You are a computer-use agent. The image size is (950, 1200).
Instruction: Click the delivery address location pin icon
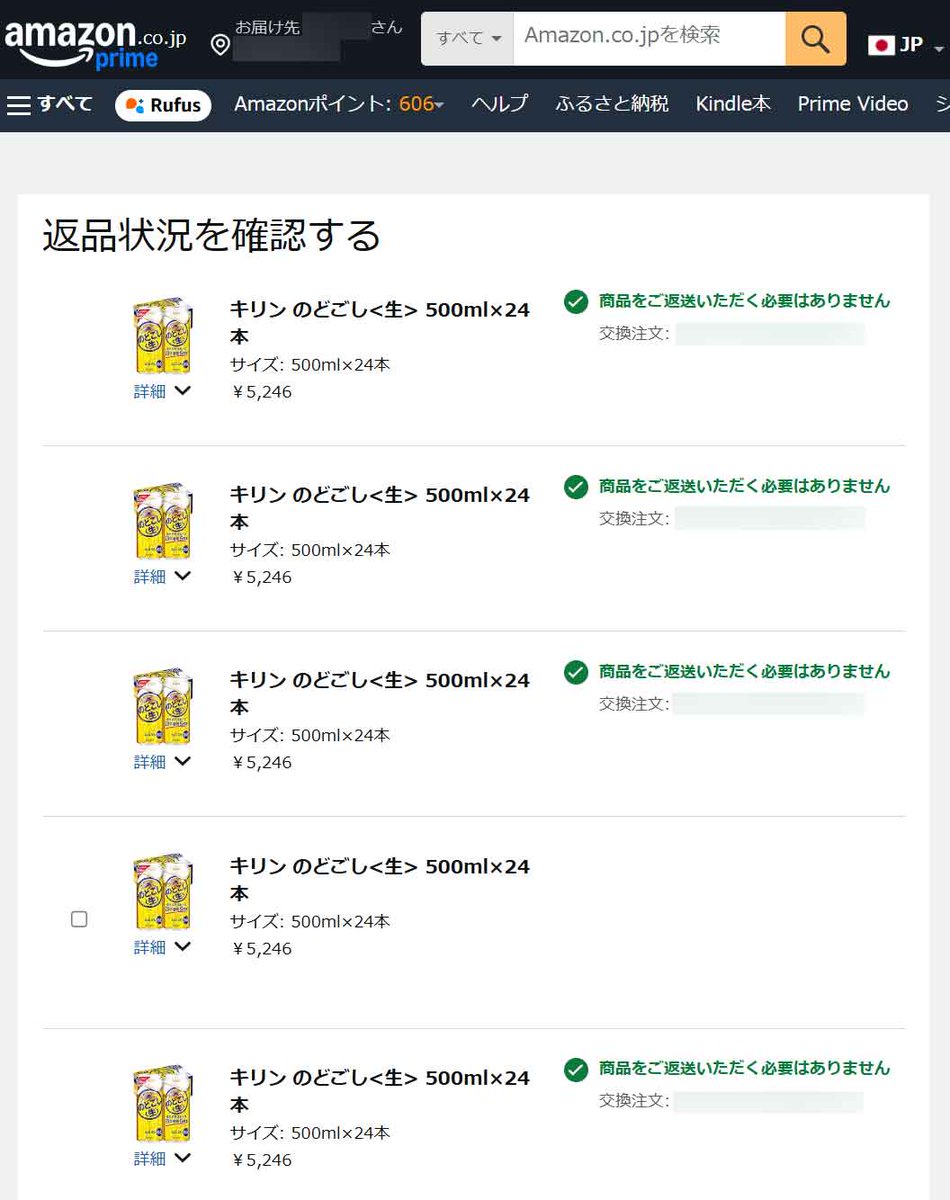tap(219, 44)
